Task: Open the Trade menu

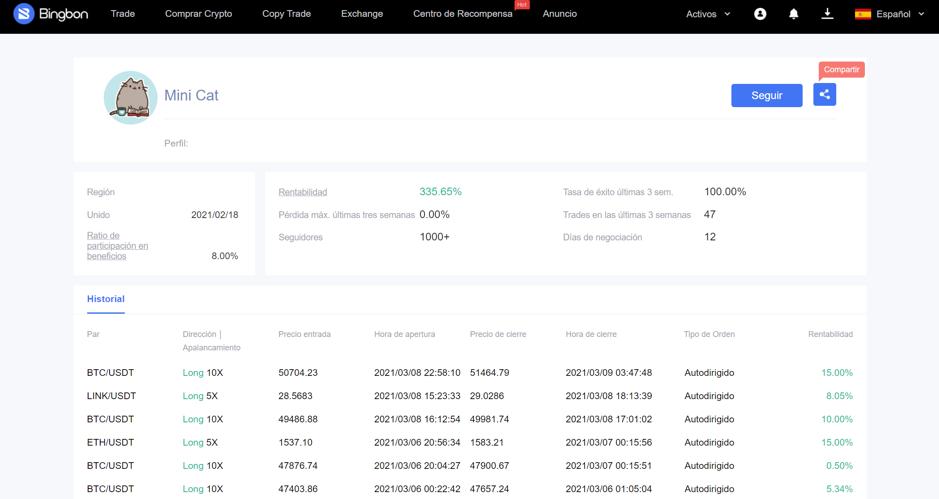Action: 123,14
